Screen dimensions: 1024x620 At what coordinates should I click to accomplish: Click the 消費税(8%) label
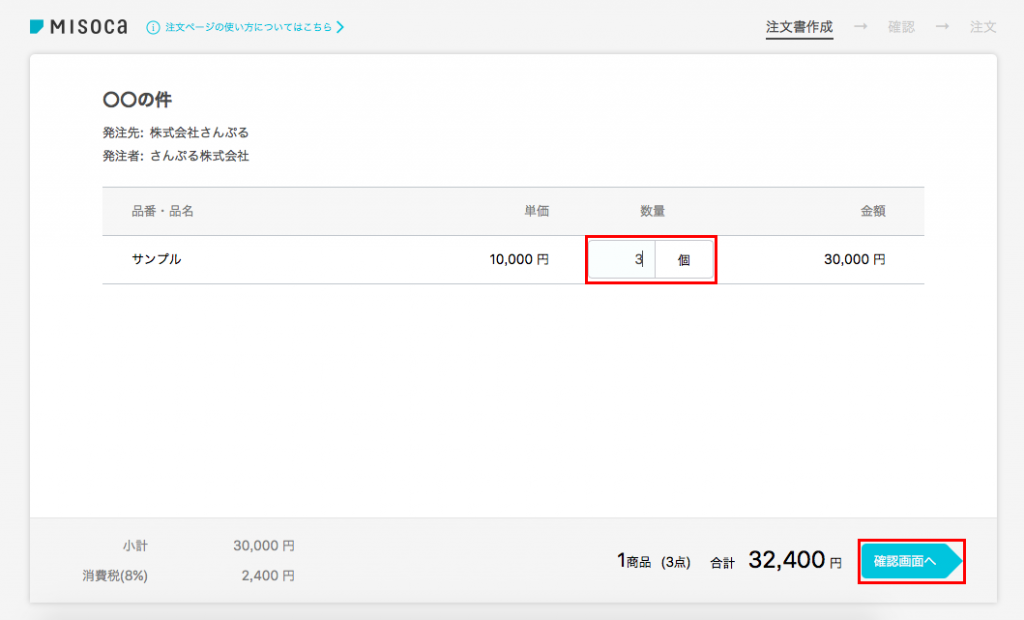click(x=115, y=576)
